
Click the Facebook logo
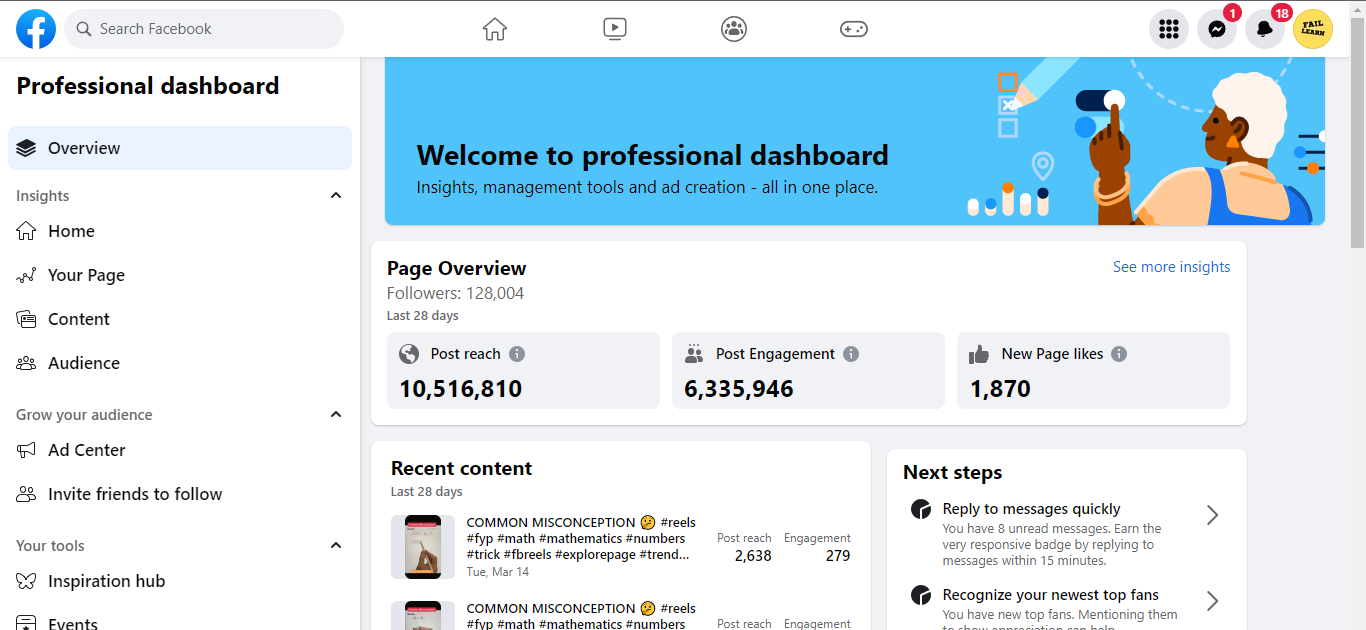[x=36, y=29]
